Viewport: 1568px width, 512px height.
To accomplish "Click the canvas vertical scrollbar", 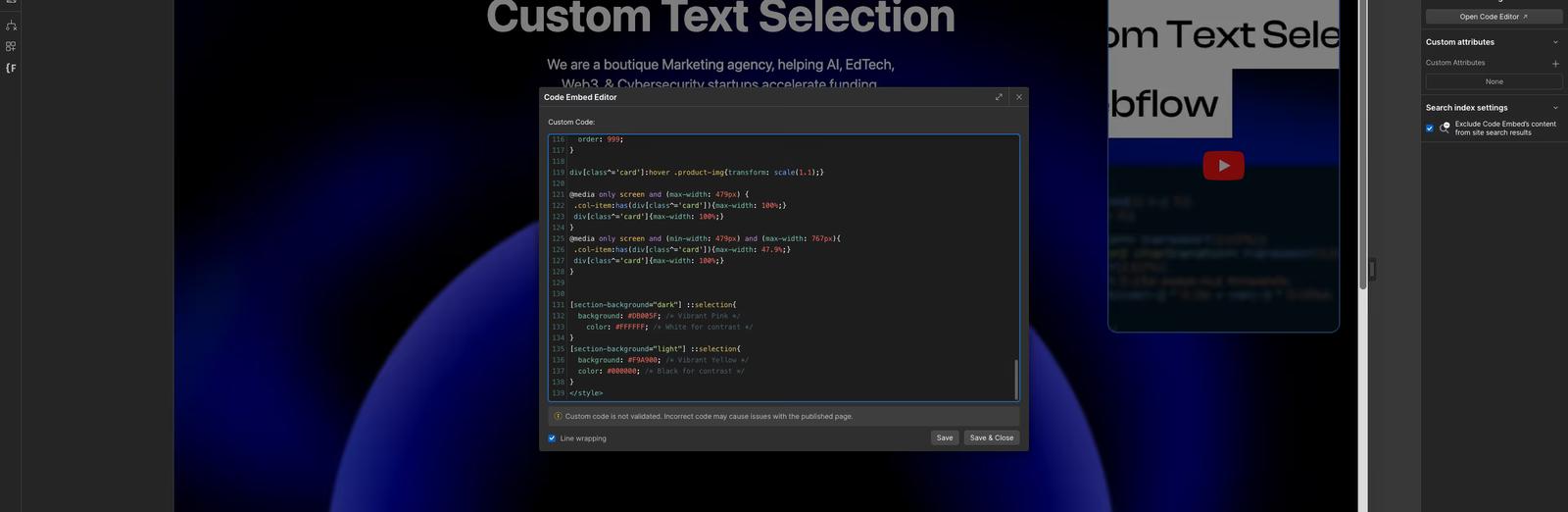I will [x=1363, y=145].
